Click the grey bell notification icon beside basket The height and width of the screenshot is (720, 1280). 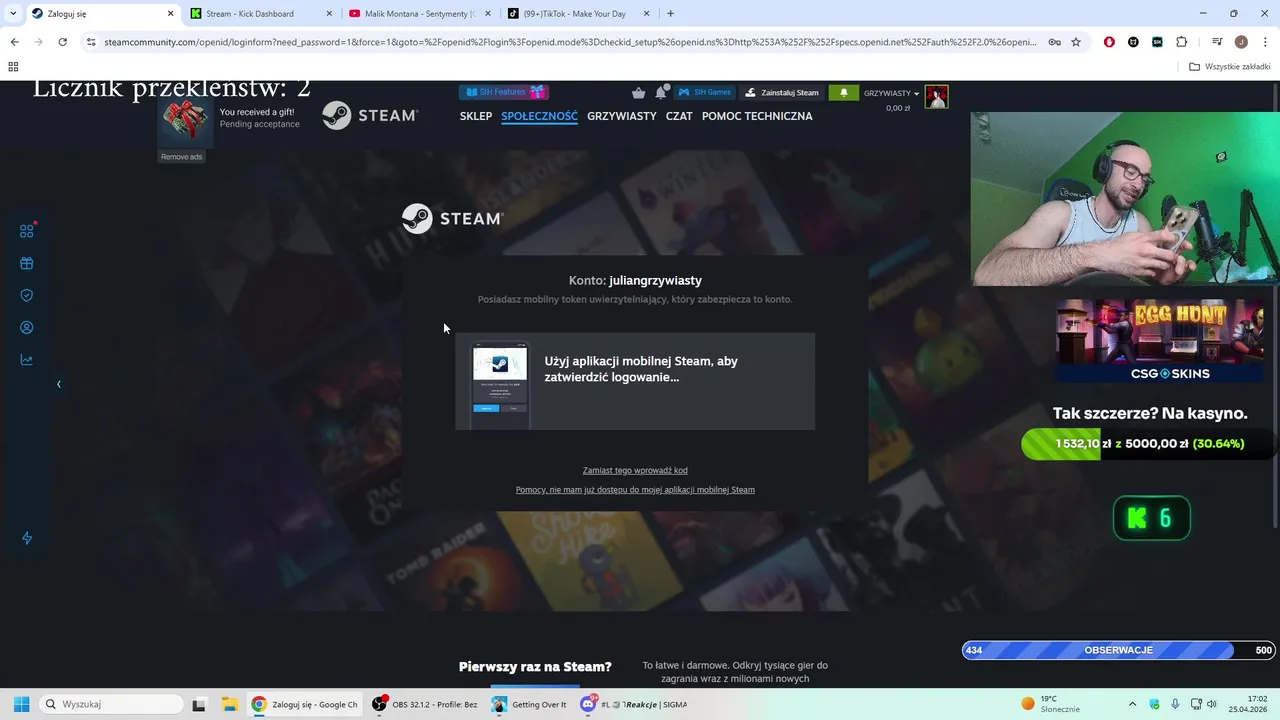[662, 92]
